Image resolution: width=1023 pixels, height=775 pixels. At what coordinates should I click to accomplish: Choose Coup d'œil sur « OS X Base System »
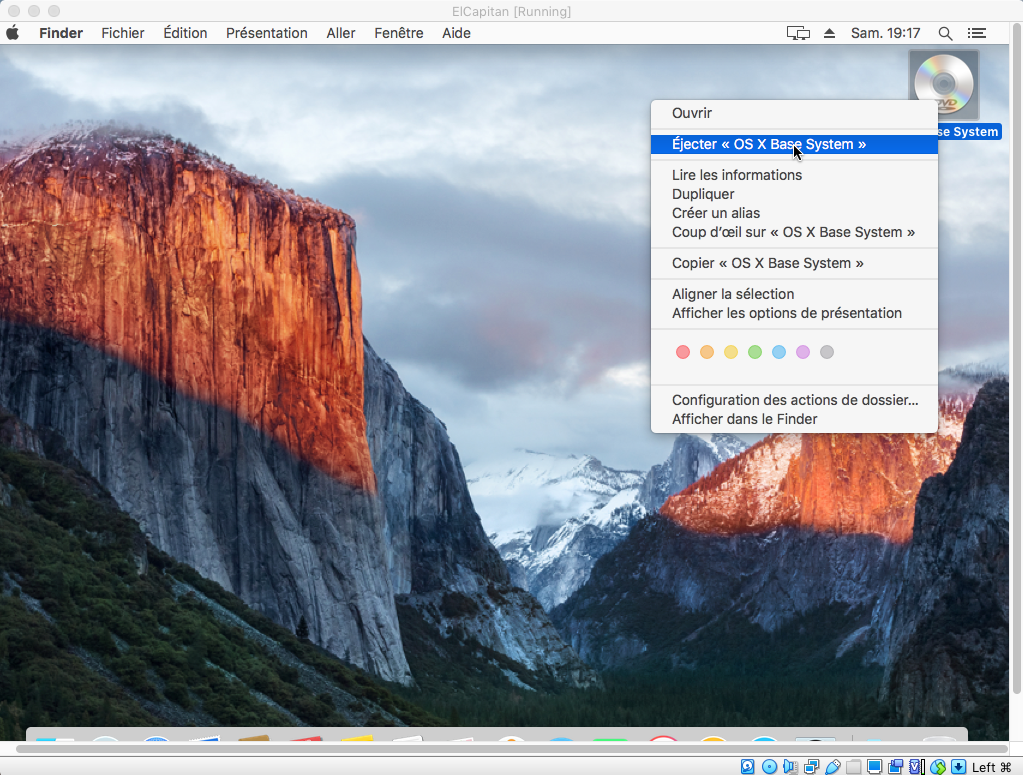click(x=794, y=232)
